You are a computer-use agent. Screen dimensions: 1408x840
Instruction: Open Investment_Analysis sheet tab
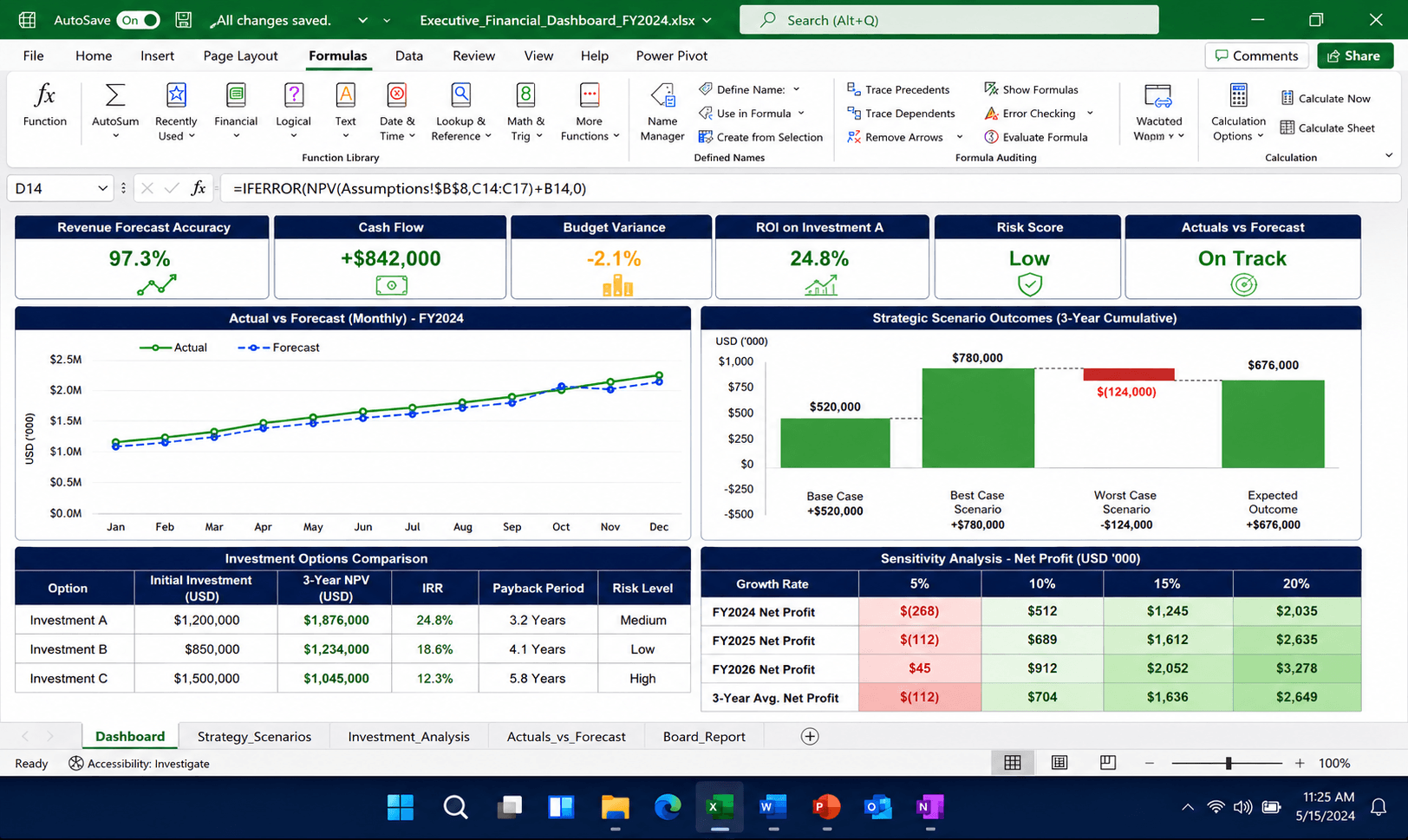[408, 736]
